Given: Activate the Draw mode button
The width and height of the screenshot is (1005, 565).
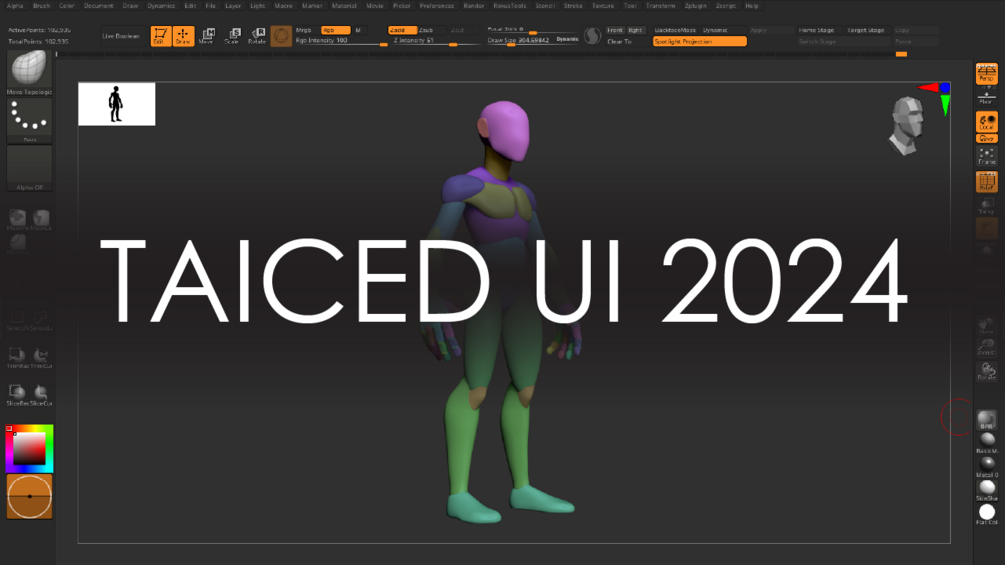Looking at the screenshot, I should coord(183,36).
